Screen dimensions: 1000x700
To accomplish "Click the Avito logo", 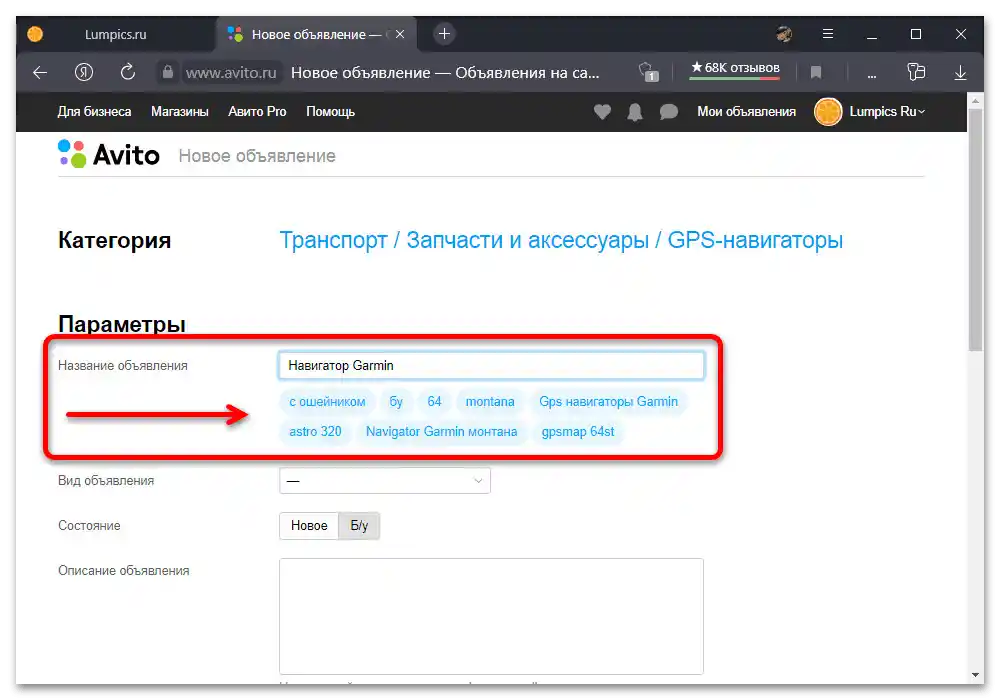I will (x=108, y=154).
